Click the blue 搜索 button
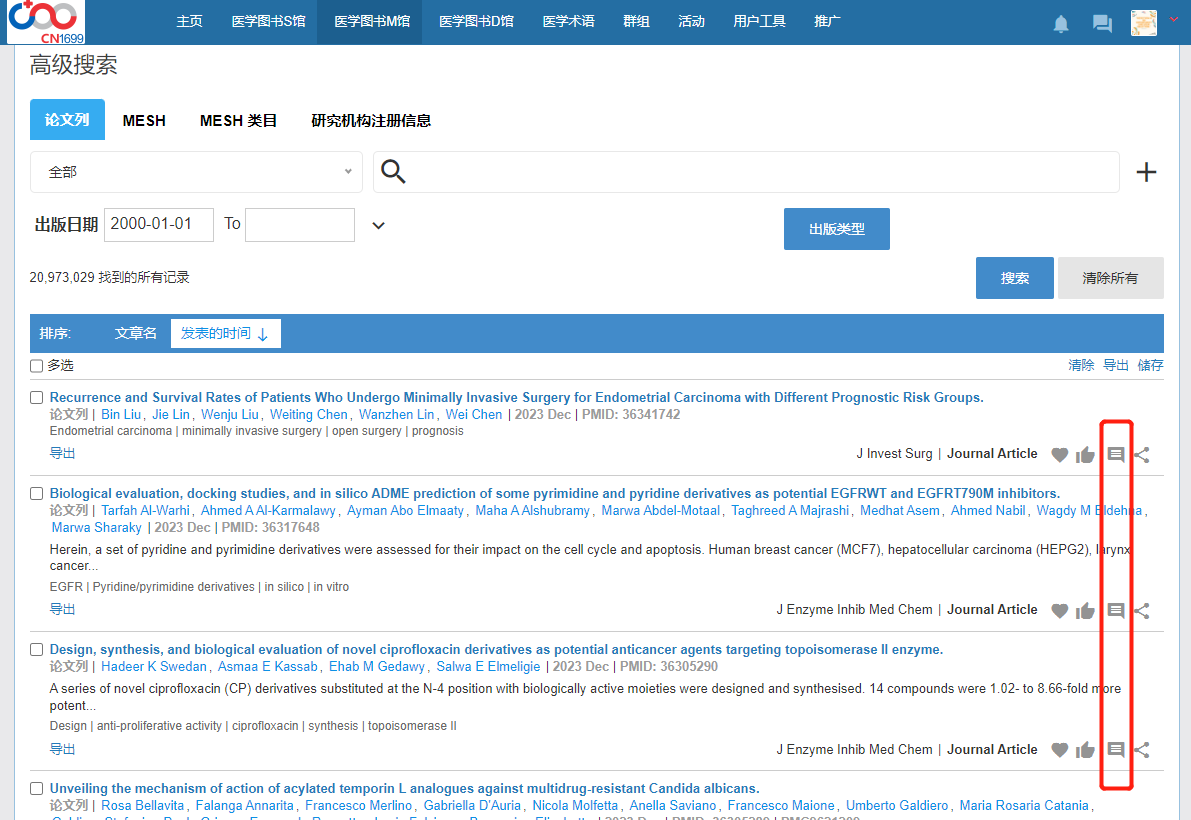 click(1014, 278)
